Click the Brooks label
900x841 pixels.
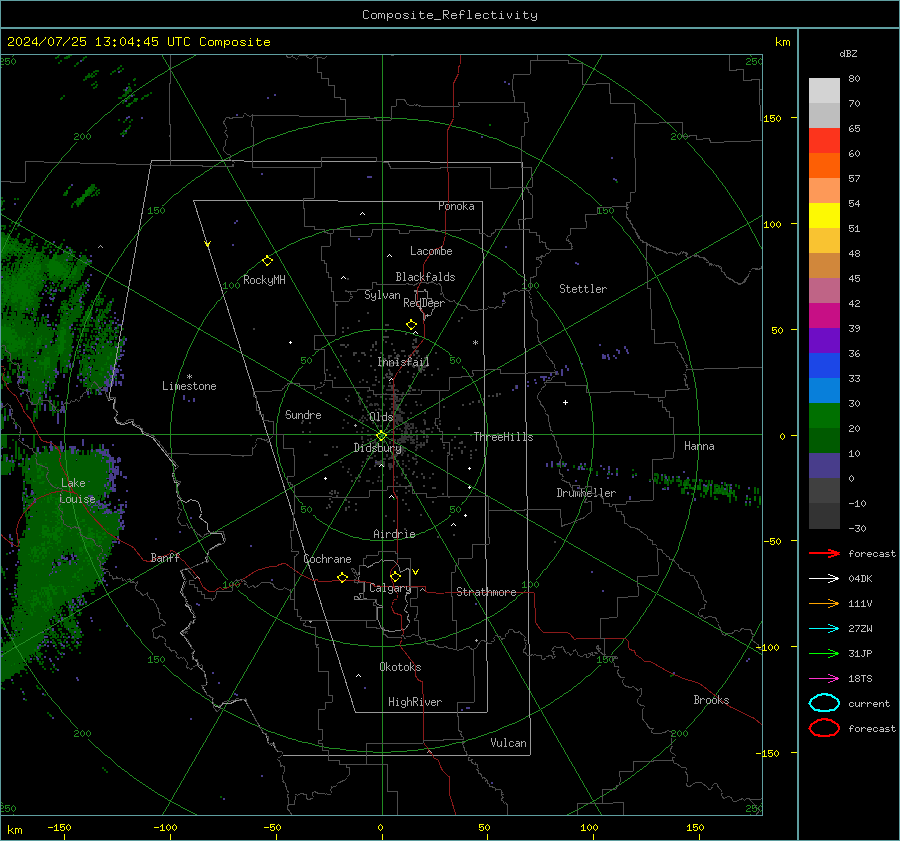tap(711, 700)
